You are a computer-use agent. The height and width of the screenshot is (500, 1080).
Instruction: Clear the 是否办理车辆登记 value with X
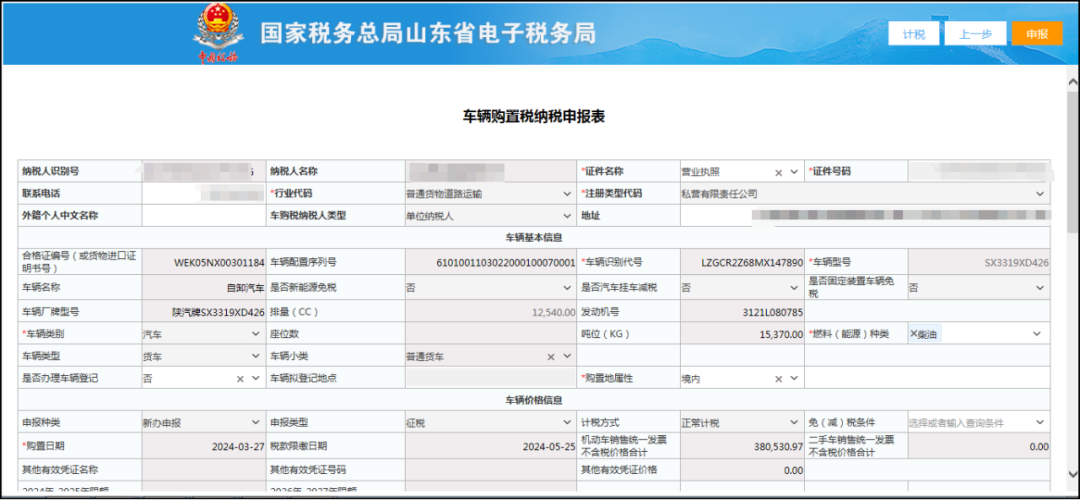tap(240, 379)
